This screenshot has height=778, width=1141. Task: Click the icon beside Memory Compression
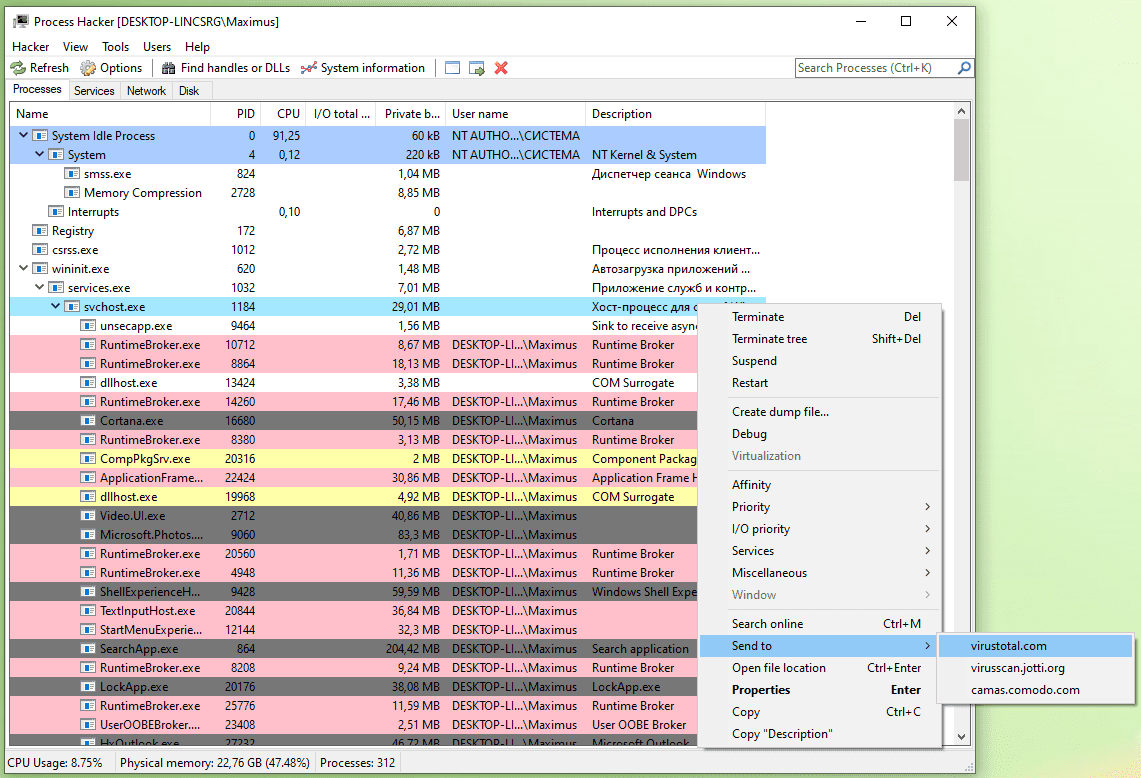click(x=72, y=193)
